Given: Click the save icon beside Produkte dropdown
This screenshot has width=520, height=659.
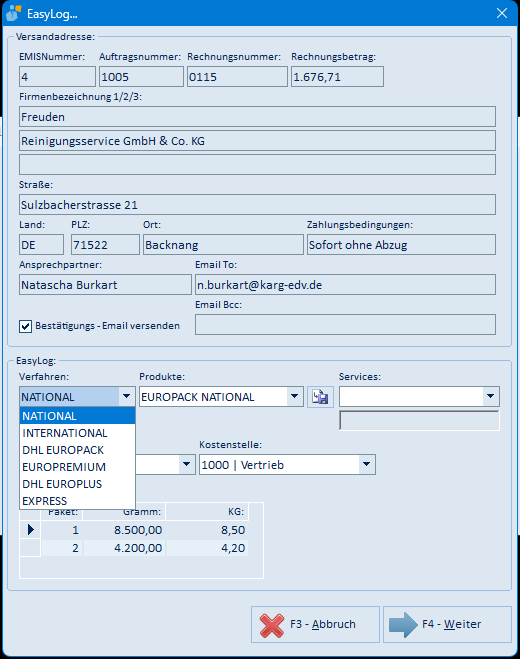Looking at the screenshot, I should pyautogui.click(x=320, y=397).
